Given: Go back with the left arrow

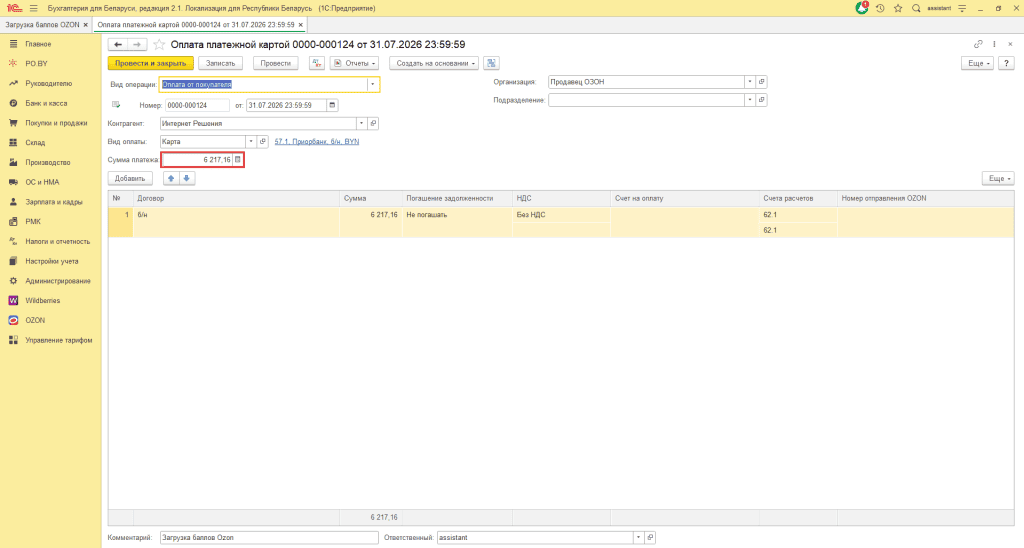Looking at the screenshot, I should click(x=118, y=44).
